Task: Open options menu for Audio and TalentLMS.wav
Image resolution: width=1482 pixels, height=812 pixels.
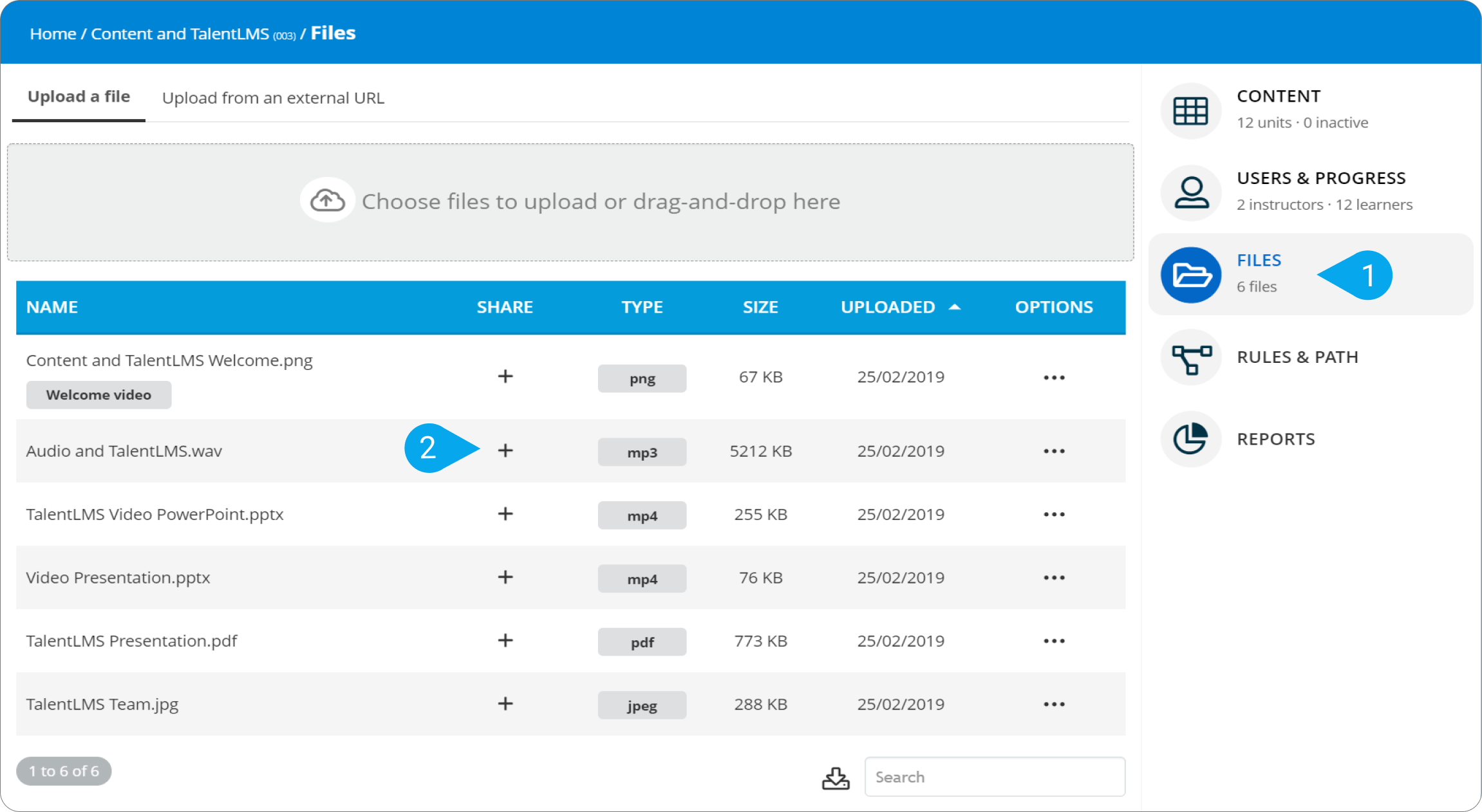Action: pos(1054,451)
